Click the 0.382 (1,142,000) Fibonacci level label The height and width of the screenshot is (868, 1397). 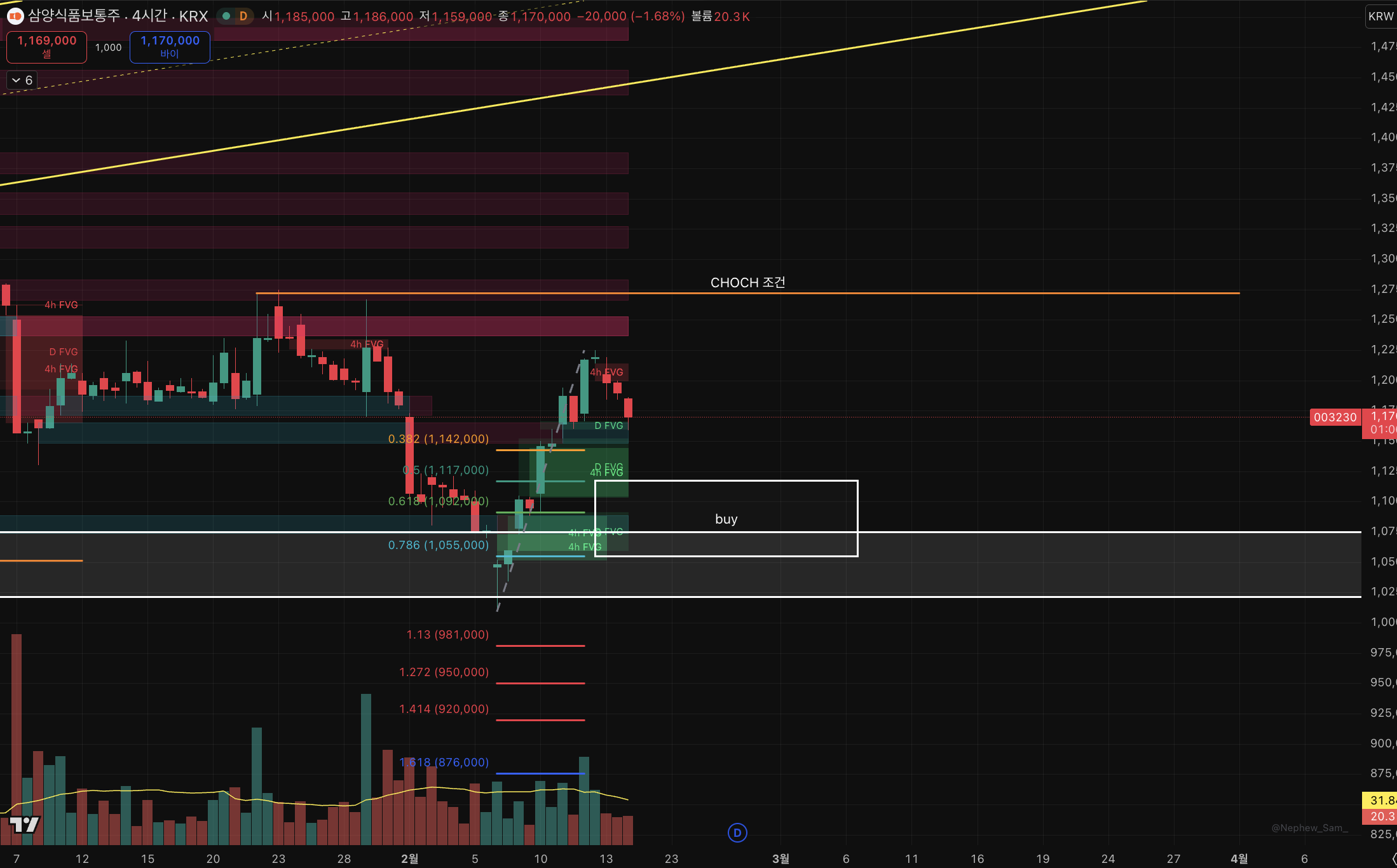438,439
